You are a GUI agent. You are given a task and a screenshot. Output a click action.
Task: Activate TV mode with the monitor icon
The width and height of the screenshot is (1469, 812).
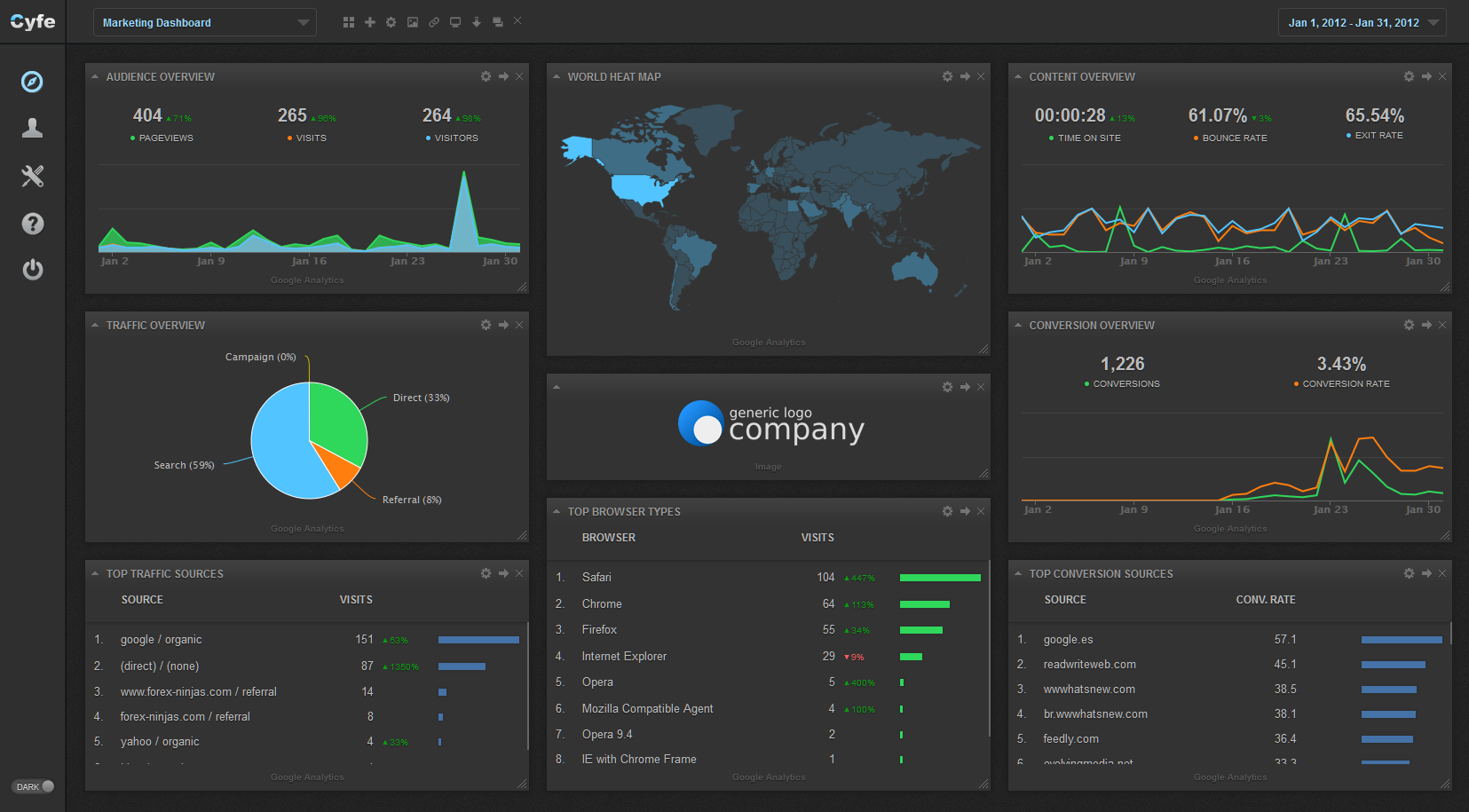pos(454,21)
